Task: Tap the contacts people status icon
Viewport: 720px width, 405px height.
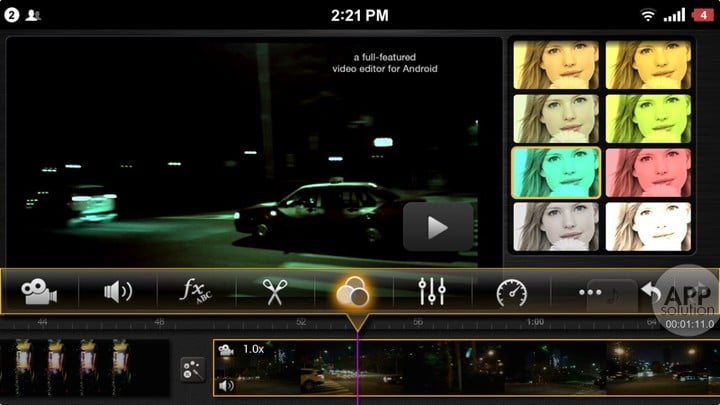Action: [x=33, y=15]
